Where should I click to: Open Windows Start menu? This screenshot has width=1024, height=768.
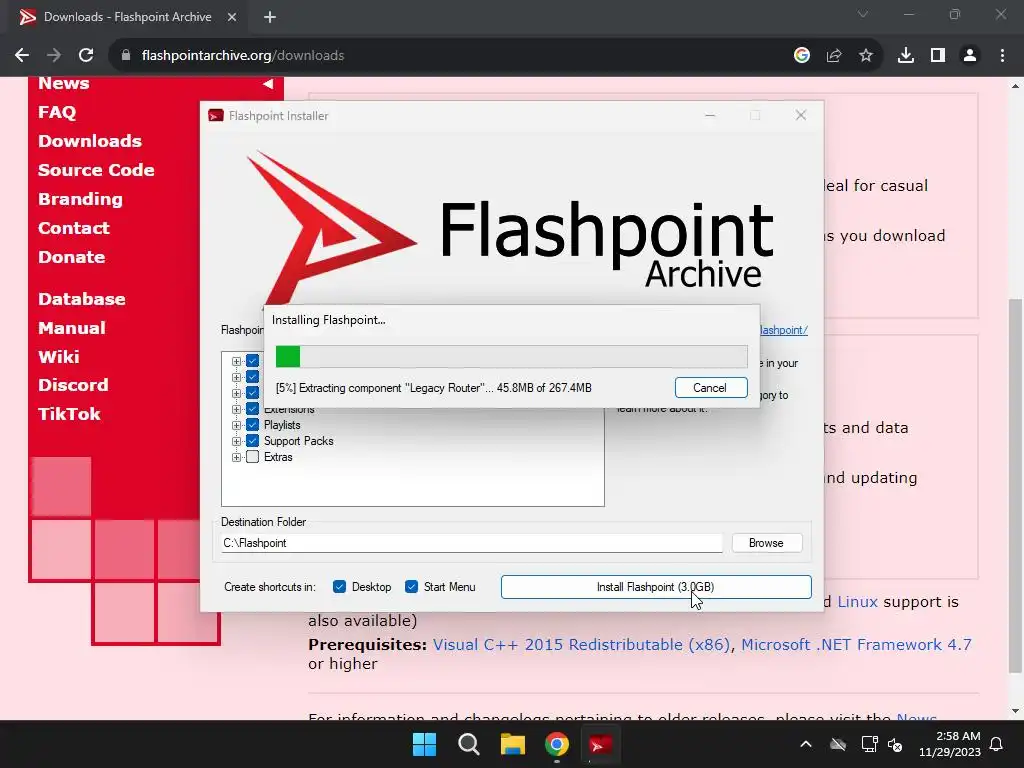click(424, 744)
